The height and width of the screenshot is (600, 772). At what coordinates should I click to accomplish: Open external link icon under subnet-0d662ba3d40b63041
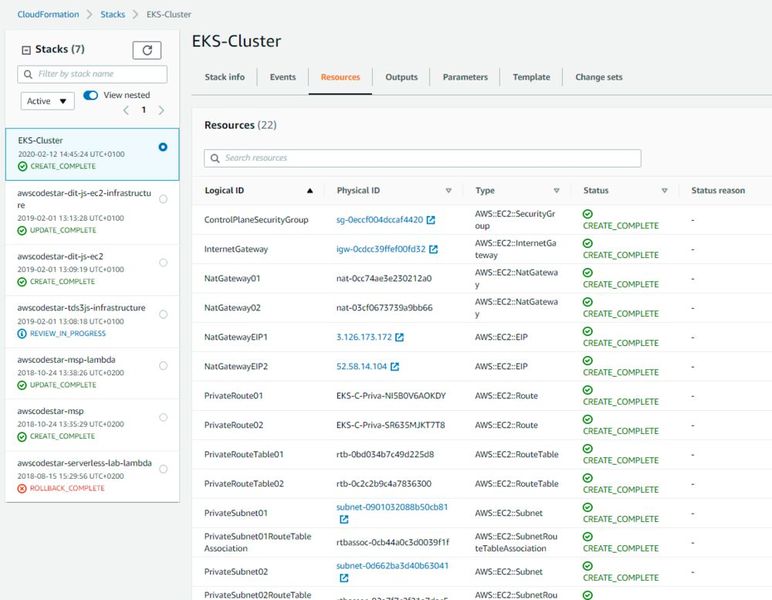344,578
